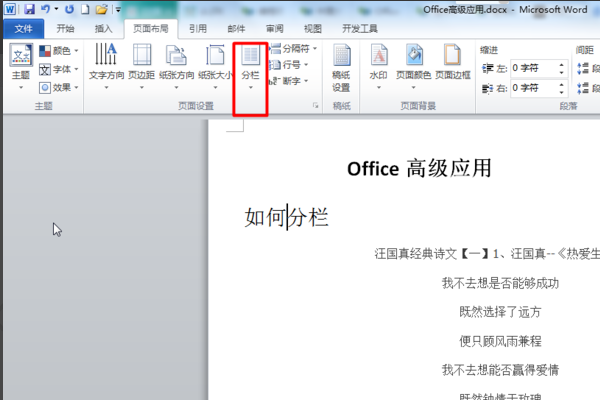The width and height of the screenshot is (600, 400).
Task: Increase right indent with up stepper
Action: (561, 84)
